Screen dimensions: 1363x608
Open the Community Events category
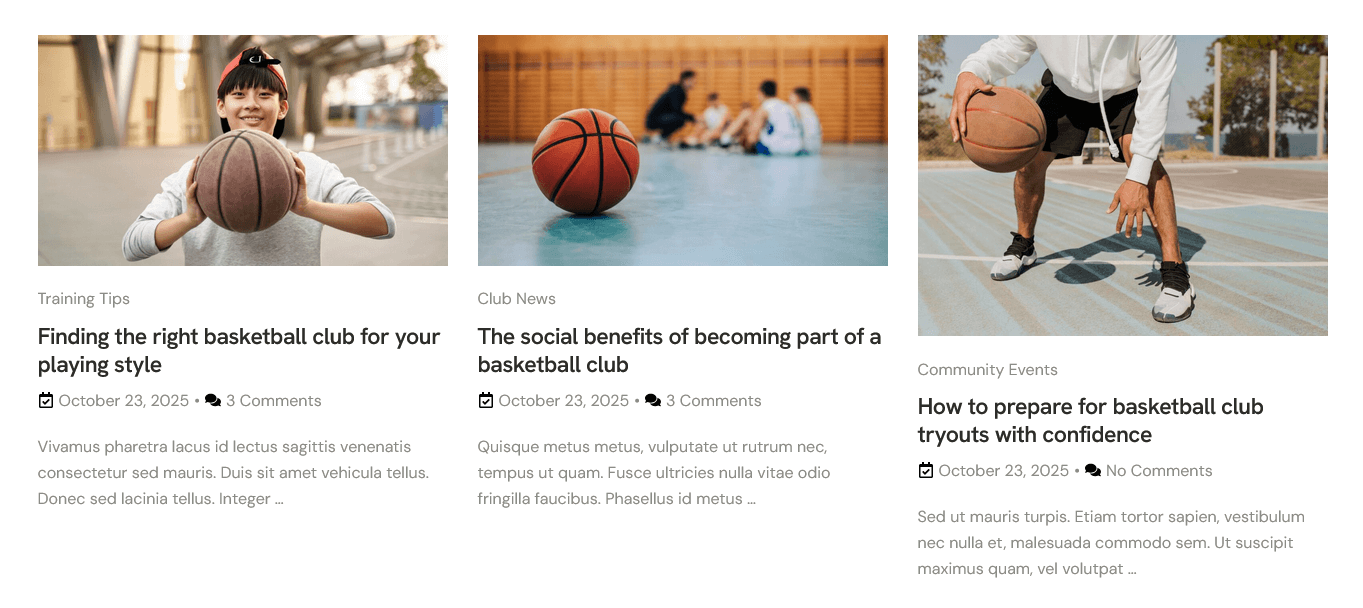coord(987,370)
